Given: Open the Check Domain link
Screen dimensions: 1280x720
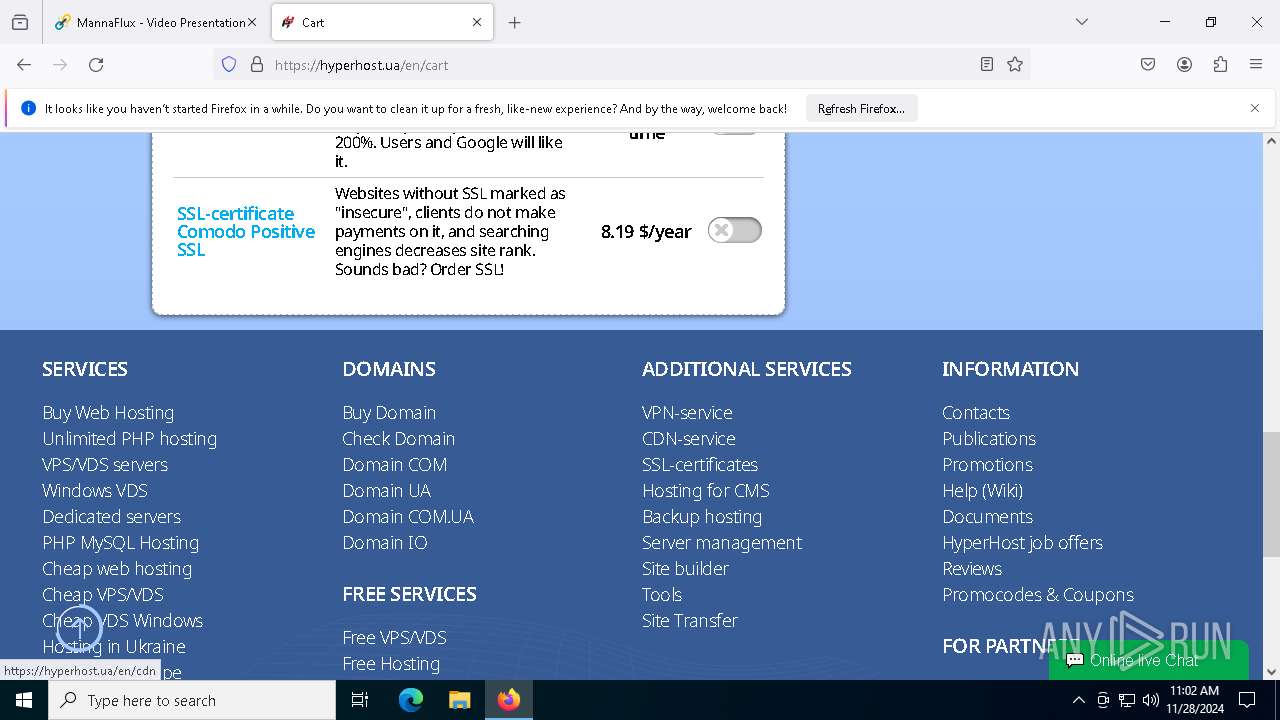Looking at the screenshot, I should 398,438.
